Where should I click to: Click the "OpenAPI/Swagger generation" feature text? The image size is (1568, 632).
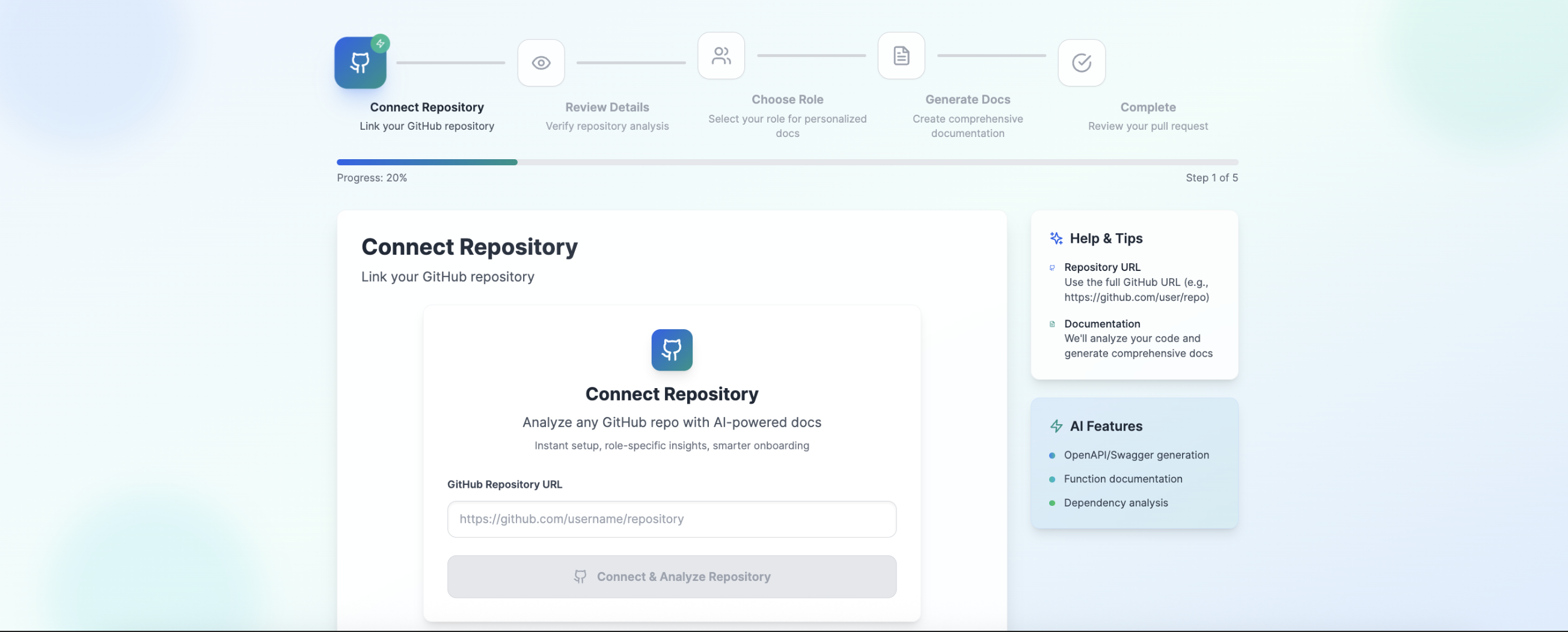click(x=1136, y=455)
